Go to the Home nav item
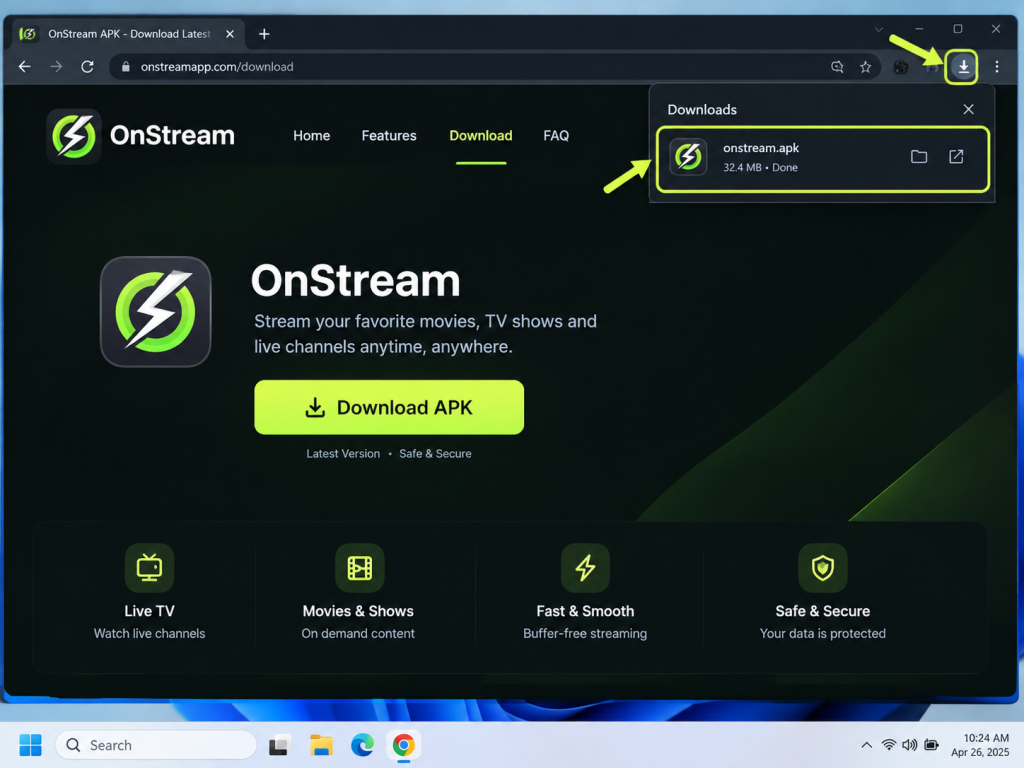The width and height of the screenshot is (1024, 768). (312, 136)
